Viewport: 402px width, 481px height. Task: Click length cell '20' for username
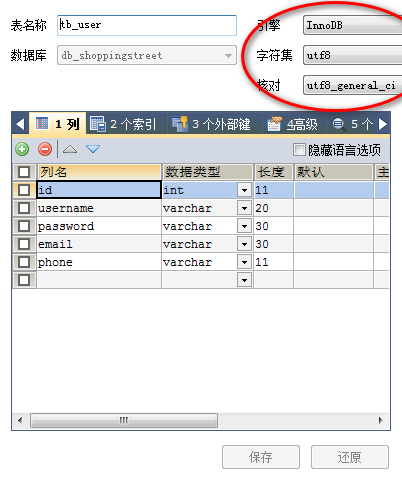(274, 208)
